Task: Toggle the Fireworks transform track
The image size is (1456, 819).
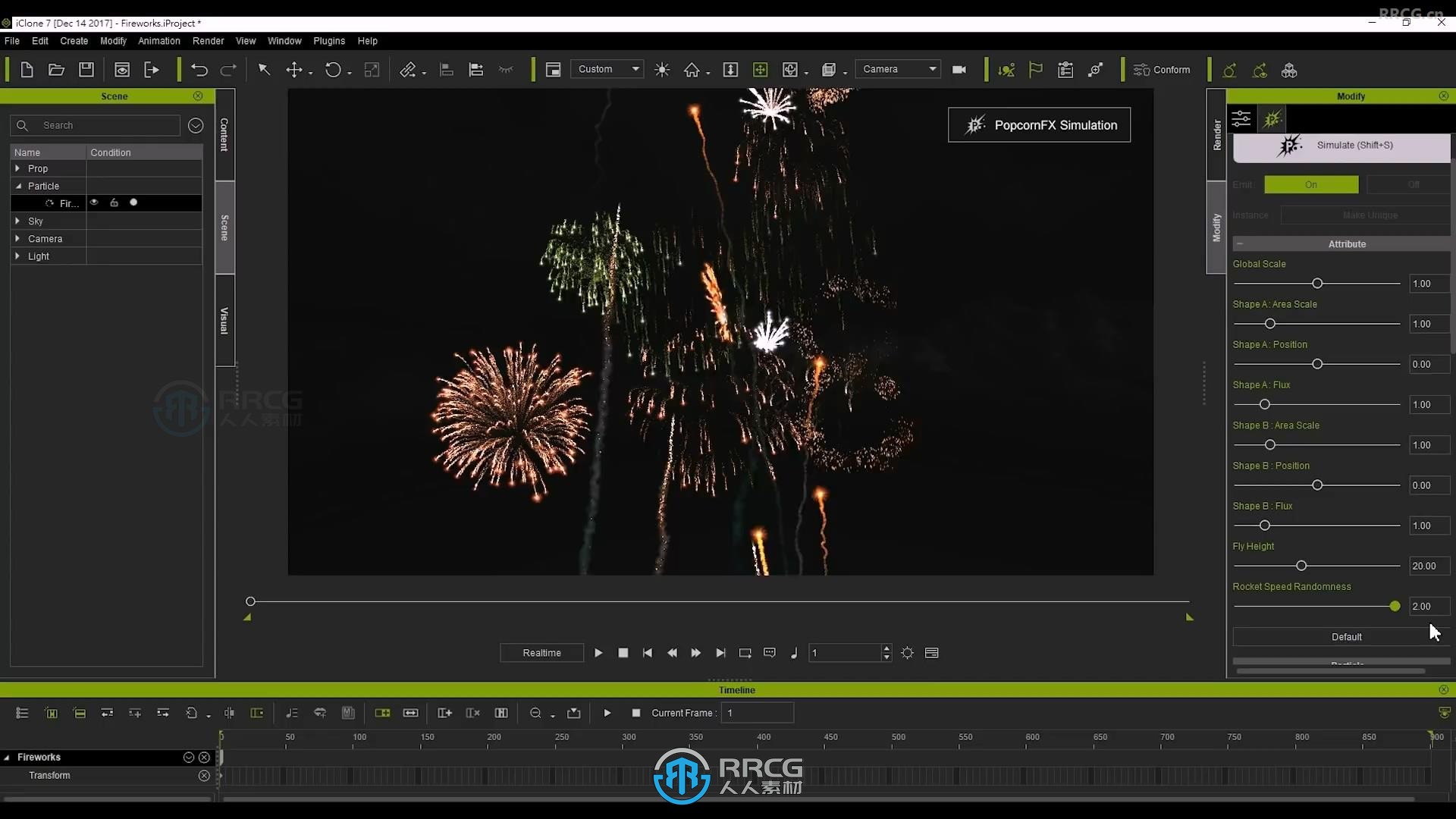Action: tap(204, 775)
